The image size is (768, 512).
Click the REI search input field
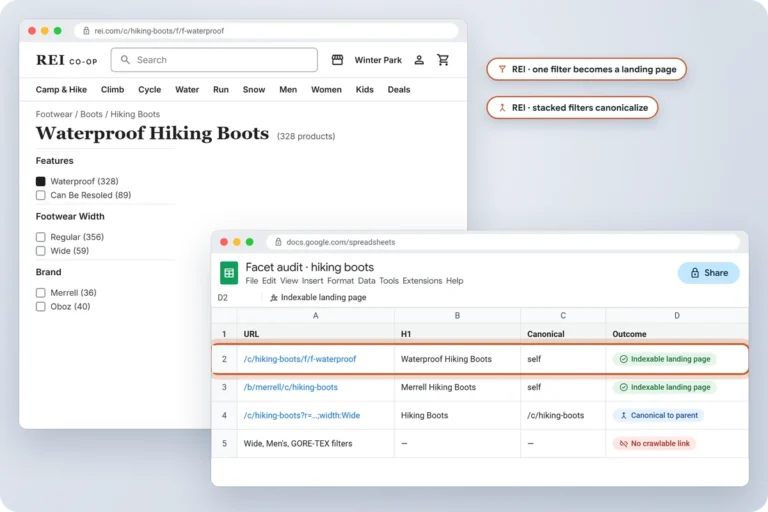214,60
